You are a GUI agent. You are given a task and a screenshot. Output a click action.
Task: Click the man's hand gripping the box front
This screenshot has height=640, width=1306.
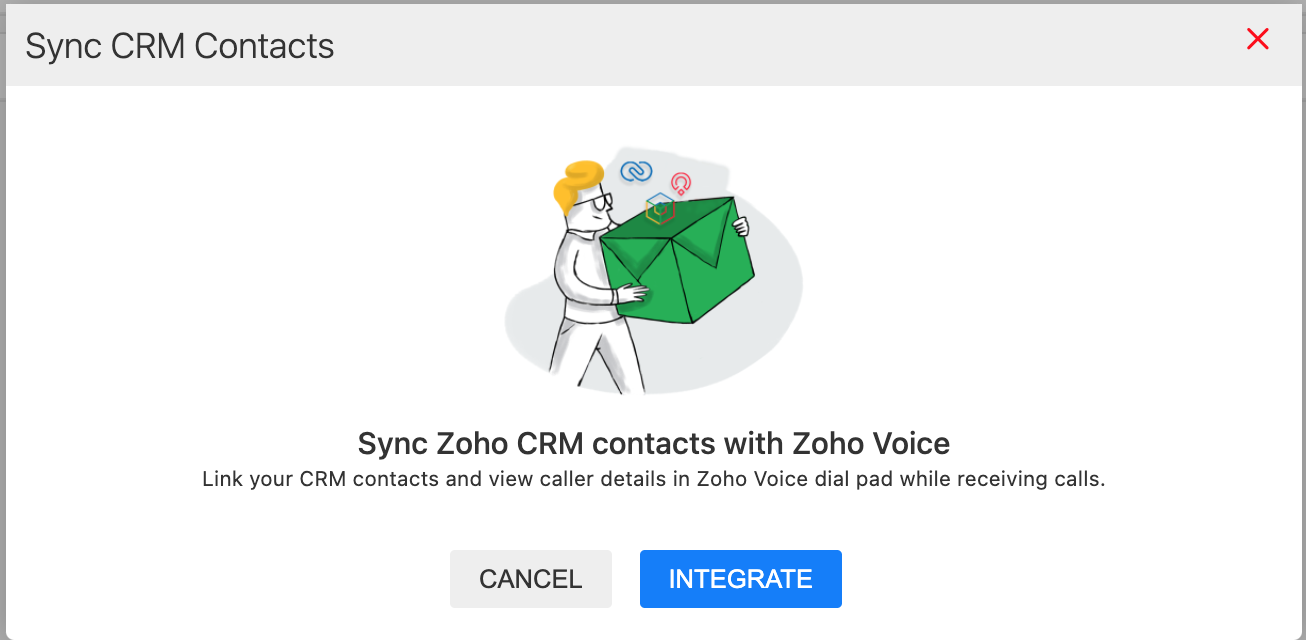pyautogui.click(x=632, y=293)
